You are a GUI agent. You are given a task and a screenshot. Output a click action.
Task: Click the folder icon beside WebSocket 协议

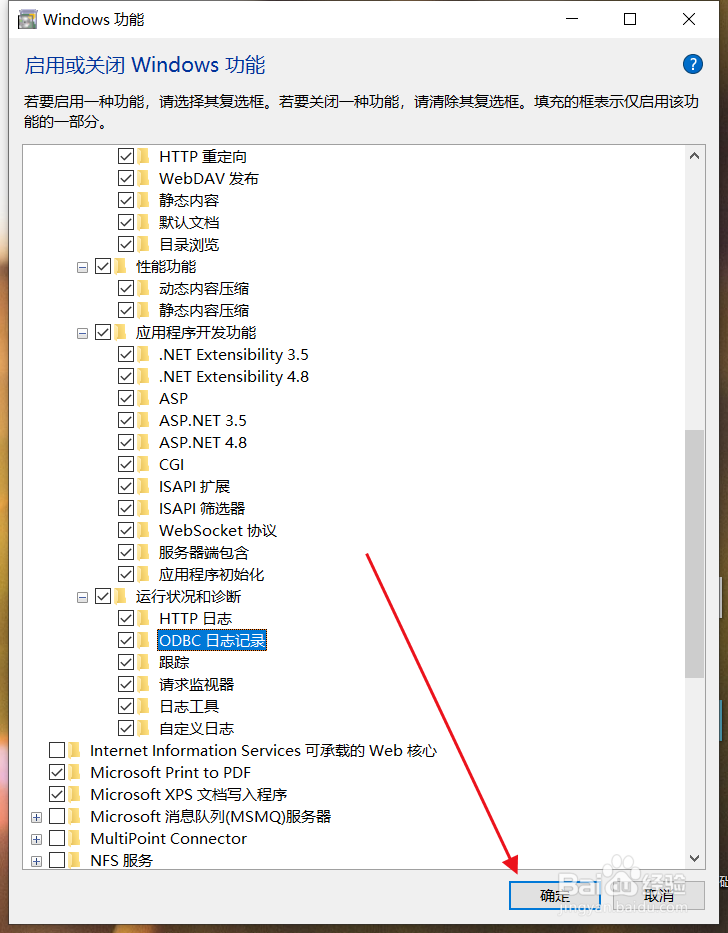click(143, 530)
